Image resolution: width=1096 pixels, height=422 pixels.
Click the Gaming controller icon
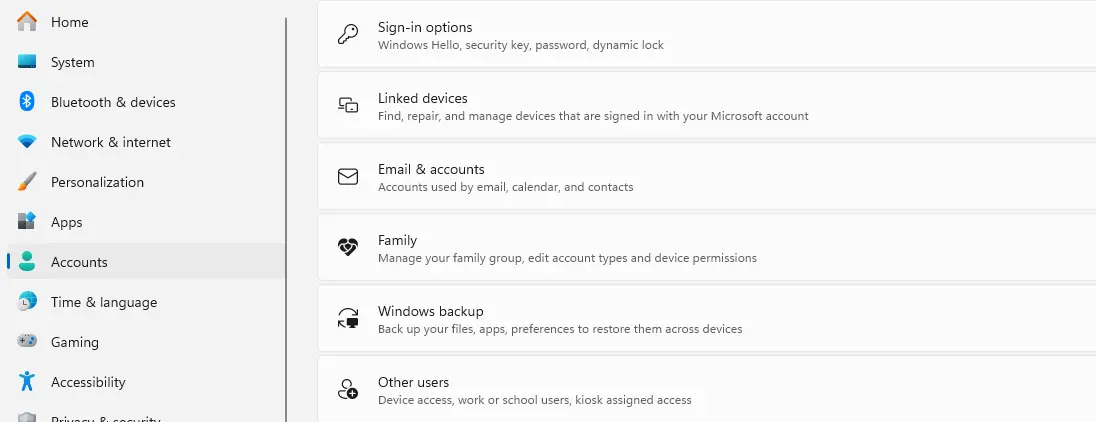click(27, 342)
